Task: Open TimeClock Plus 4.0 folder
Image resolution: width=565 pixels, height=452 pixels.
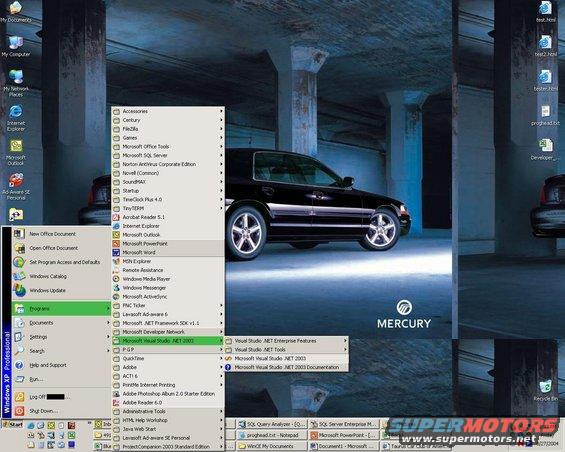Action: 168,199
